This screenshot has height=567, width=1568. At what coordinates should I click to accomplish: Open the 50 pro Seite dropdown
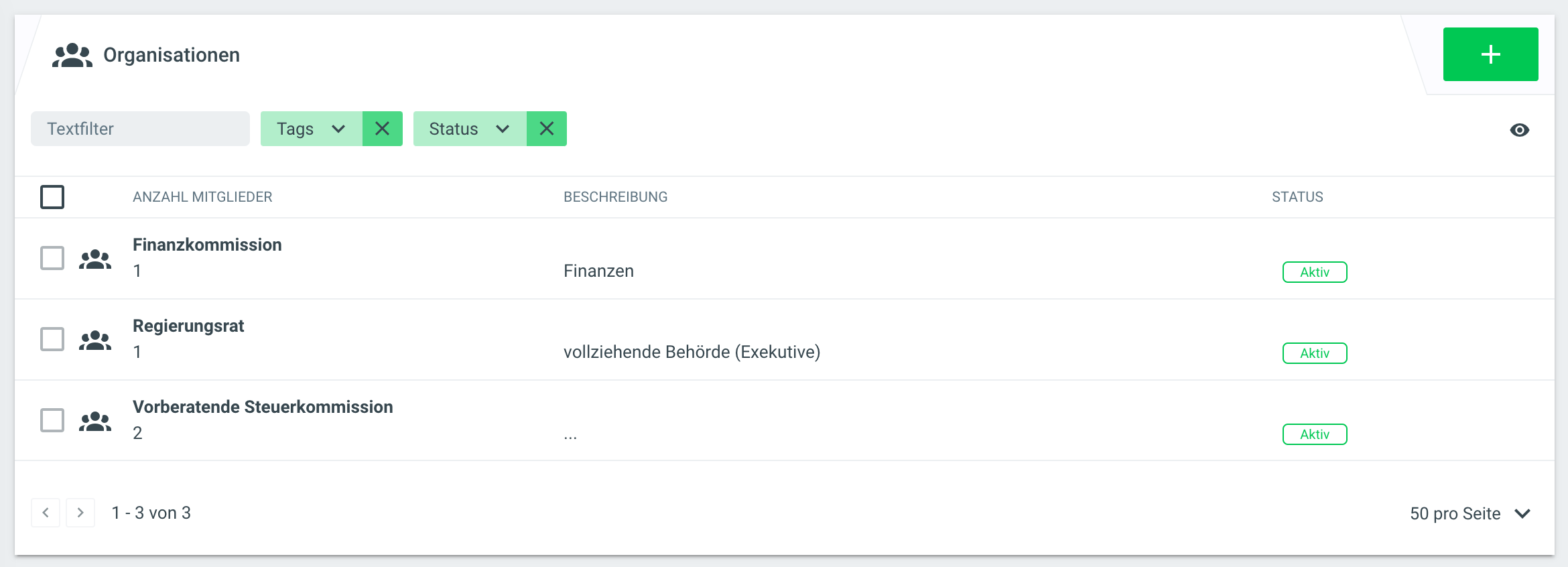coord(1470,513)
